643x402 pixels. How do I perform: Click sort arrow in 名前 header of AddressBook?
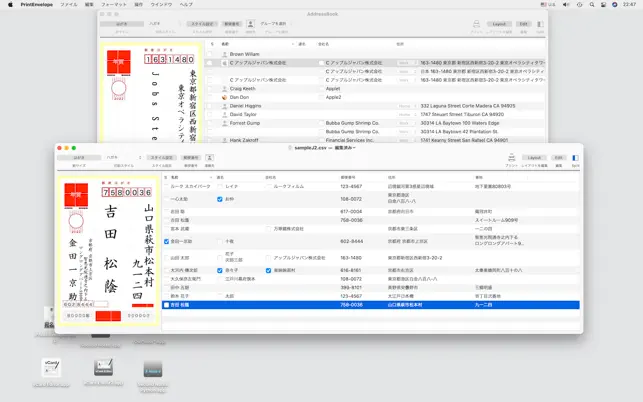pyautogui.click(x=293, y=44)
